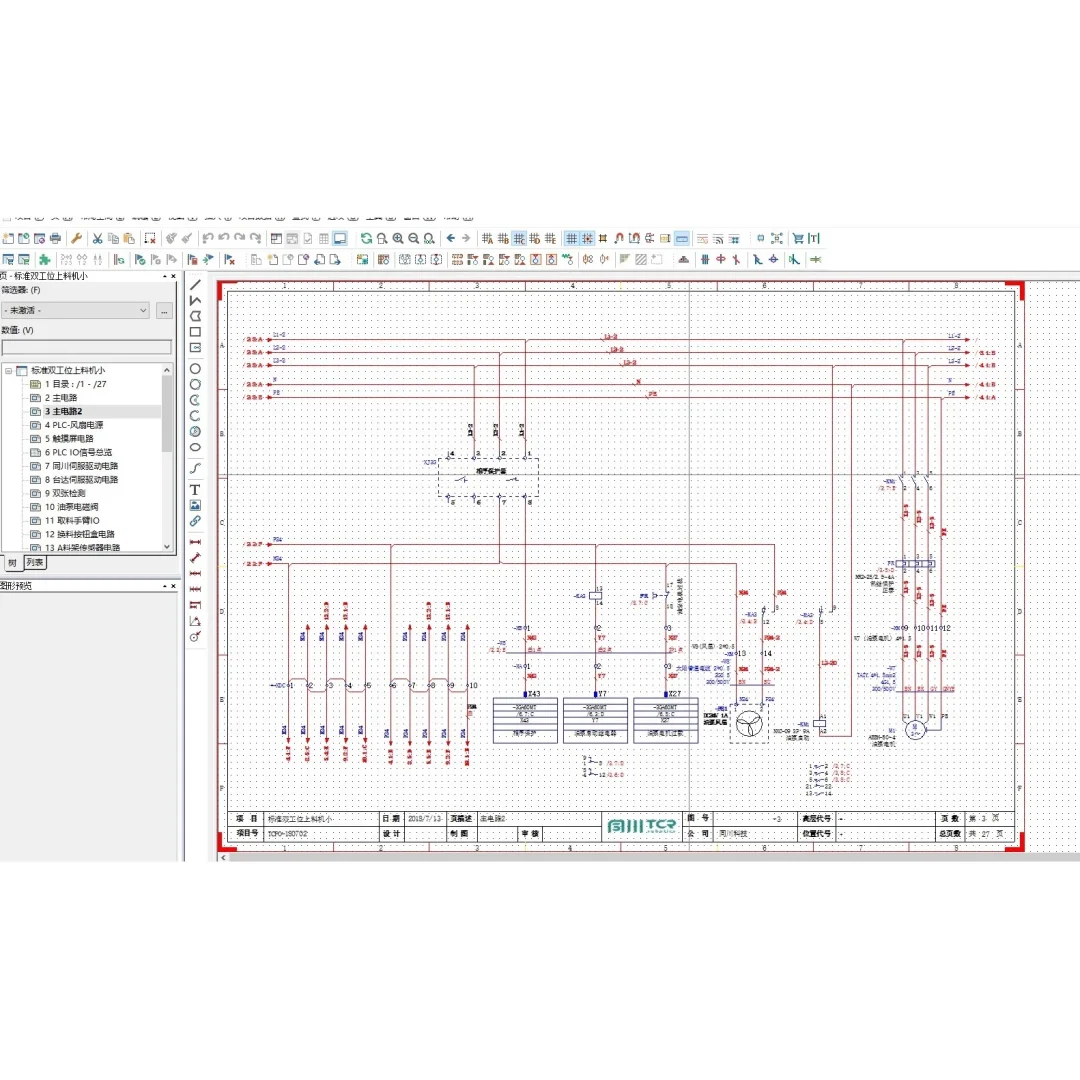Select the angular dimension tool
The width and height of the screenshot is (1080, 1080).
[196, 621]
